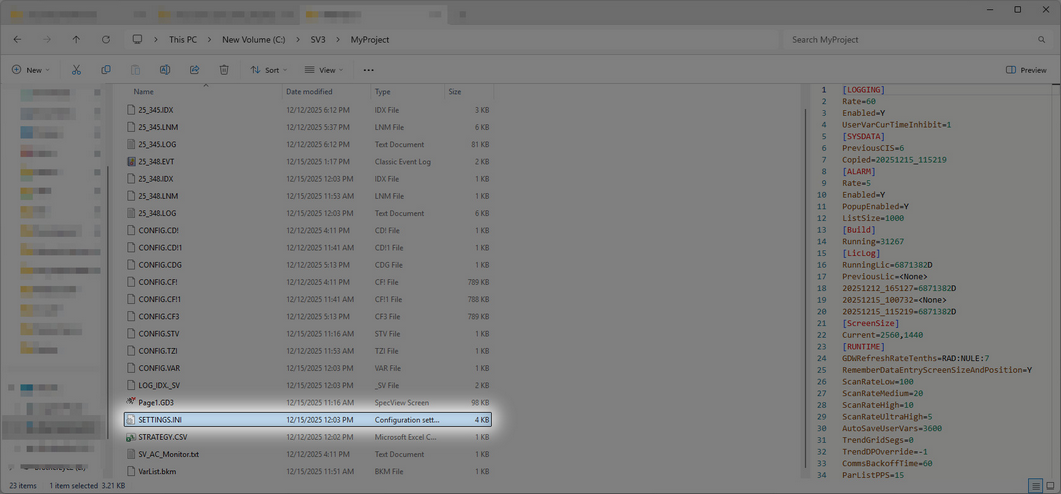The image size is (1061, 494).
Task: Open the New dropdown menu
Action: coord(31,70)
